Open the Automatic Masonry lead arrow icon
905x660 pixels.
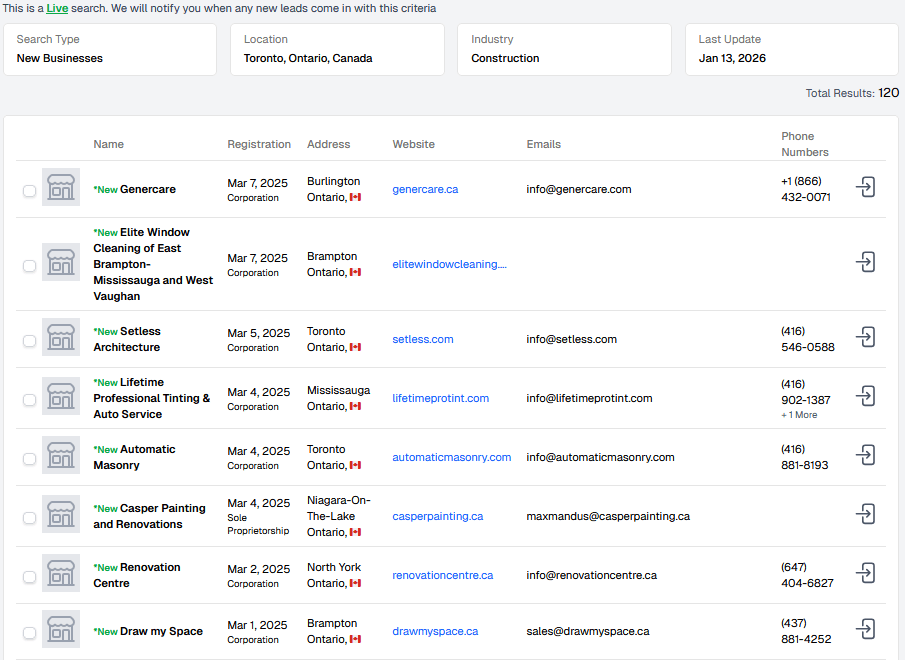(866, 455)
